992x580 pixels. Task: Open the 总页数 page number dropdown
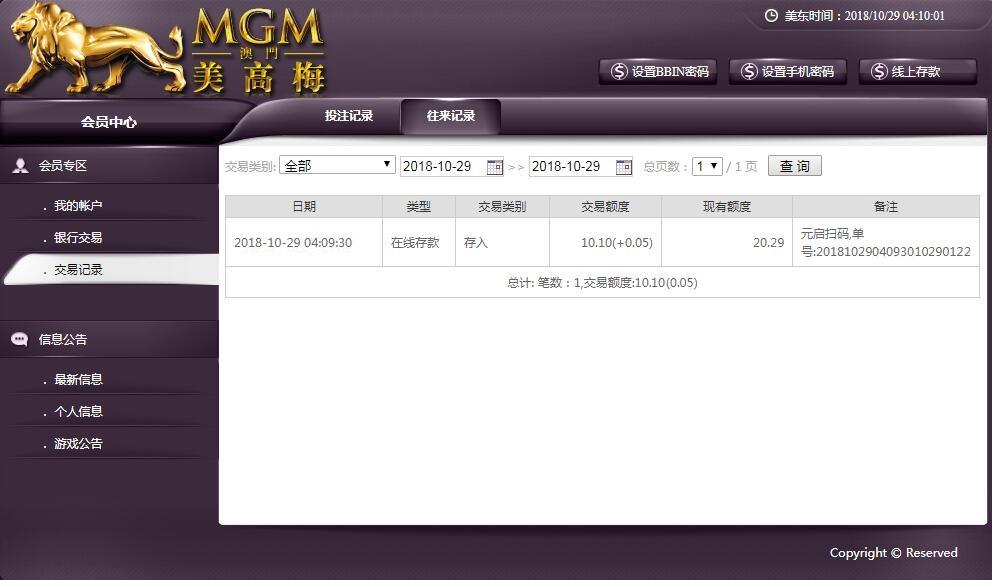pos(707,166)
